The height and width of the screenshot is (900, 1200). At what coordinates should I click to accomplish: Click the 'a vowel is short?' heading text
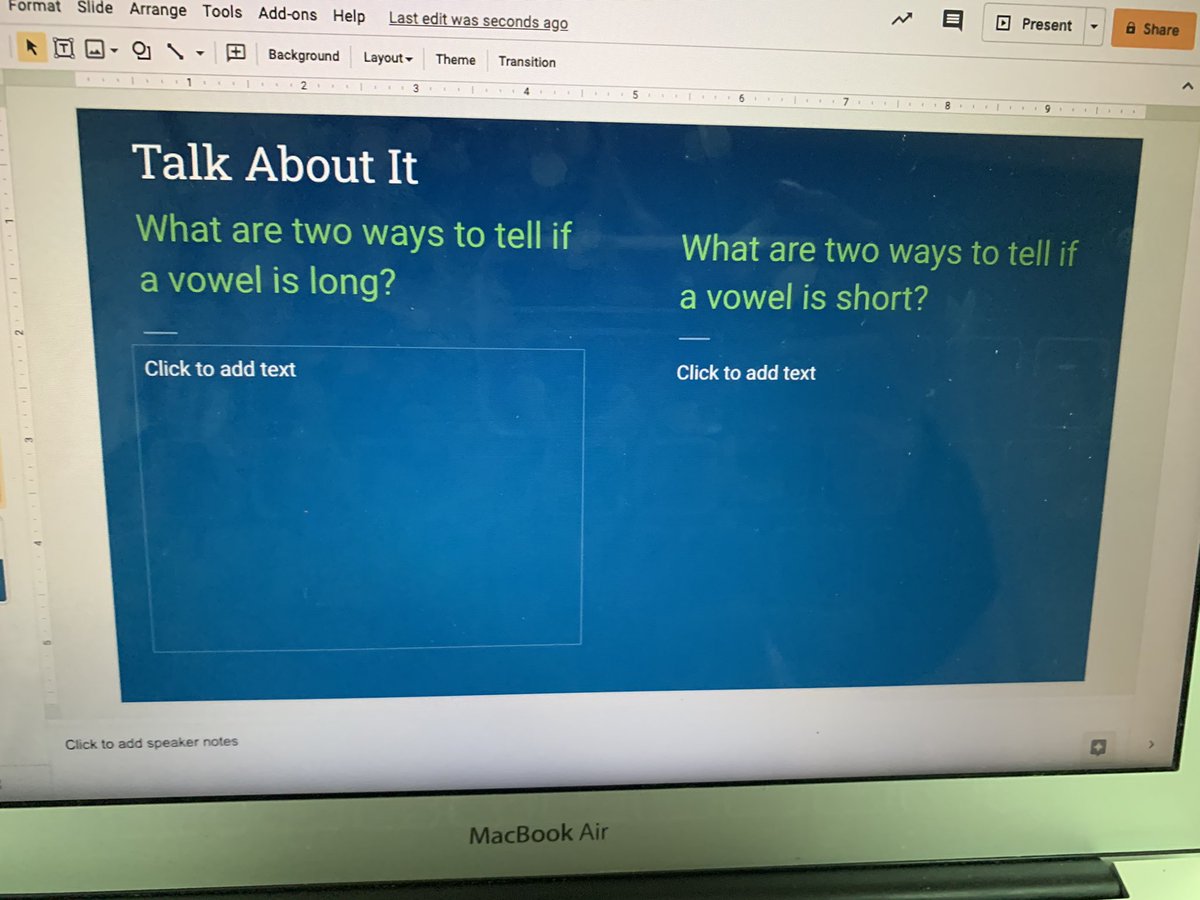click(804, 297)
